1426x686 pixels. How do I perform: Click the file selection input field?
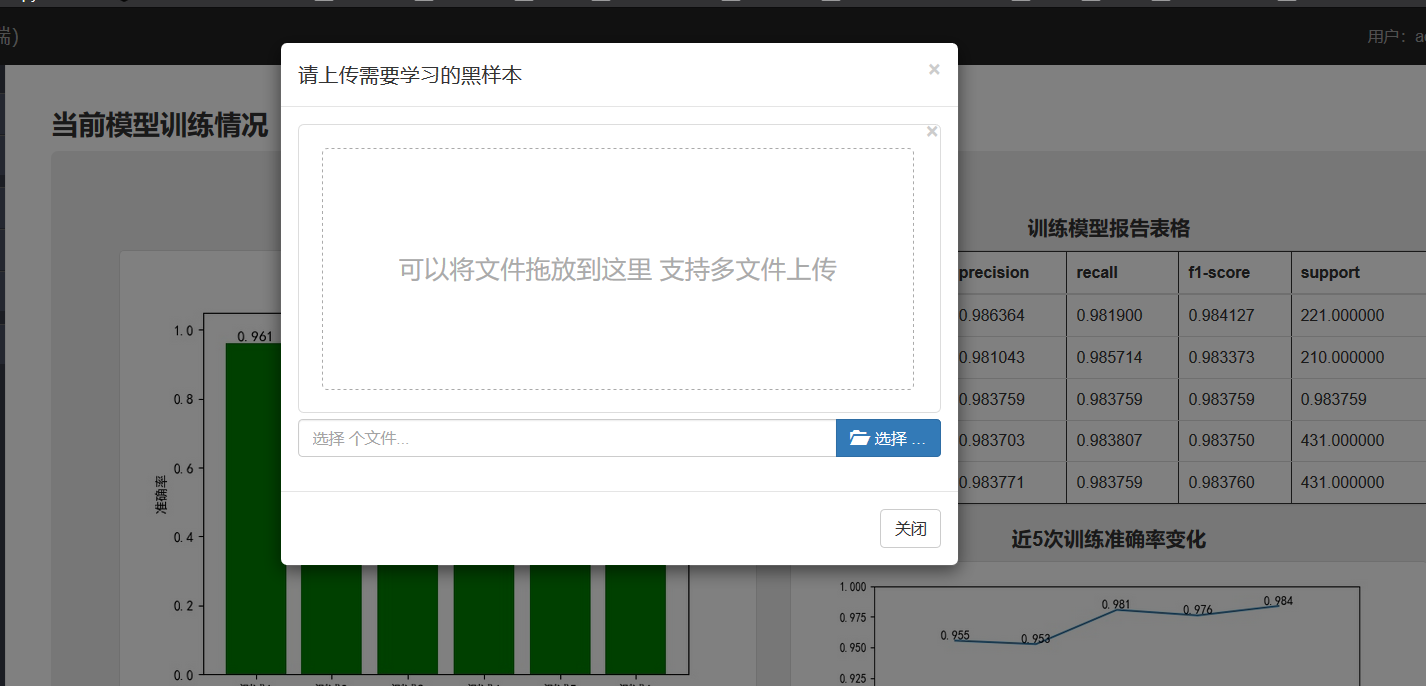[565, 437]
